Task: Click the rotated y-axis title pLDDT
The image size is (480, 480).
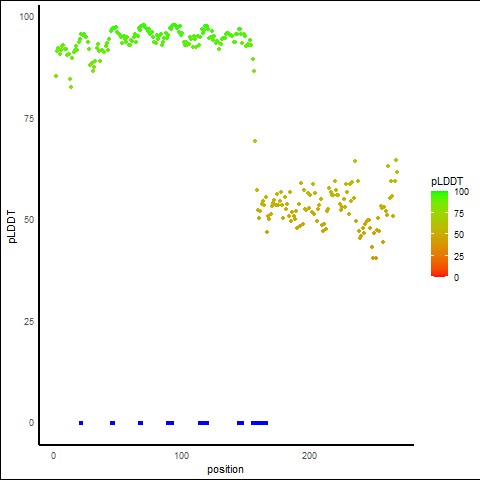Action: pos(12,227)
